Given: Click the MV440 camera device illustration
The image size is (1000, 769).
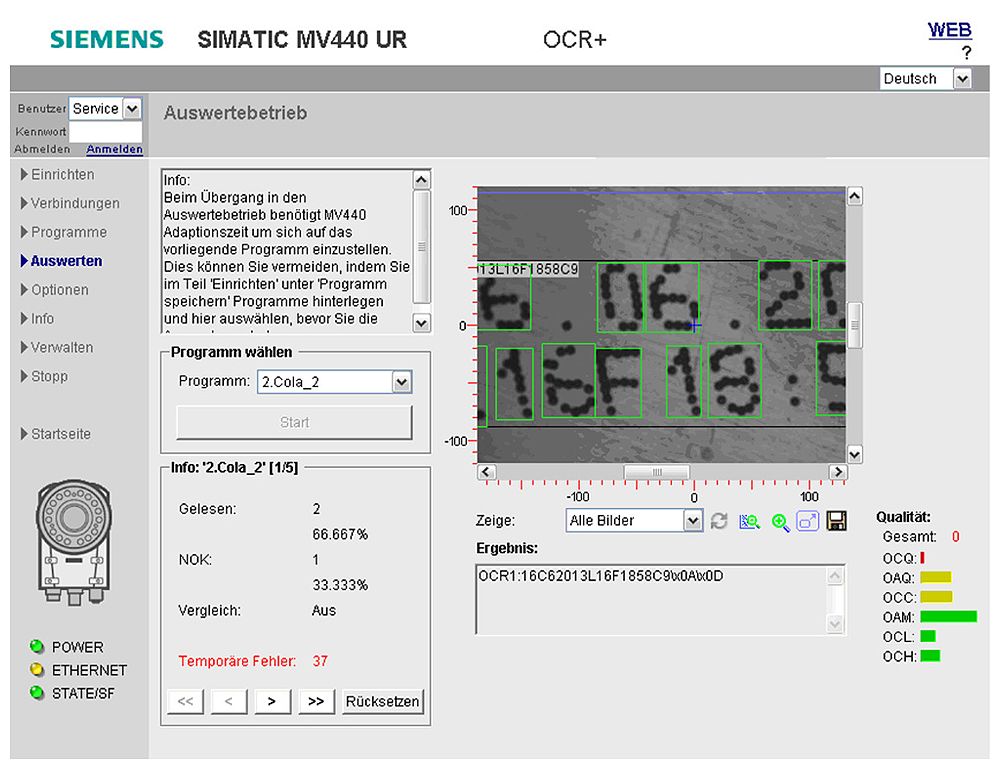Looking at the screenshot, I should click(72, 540).
